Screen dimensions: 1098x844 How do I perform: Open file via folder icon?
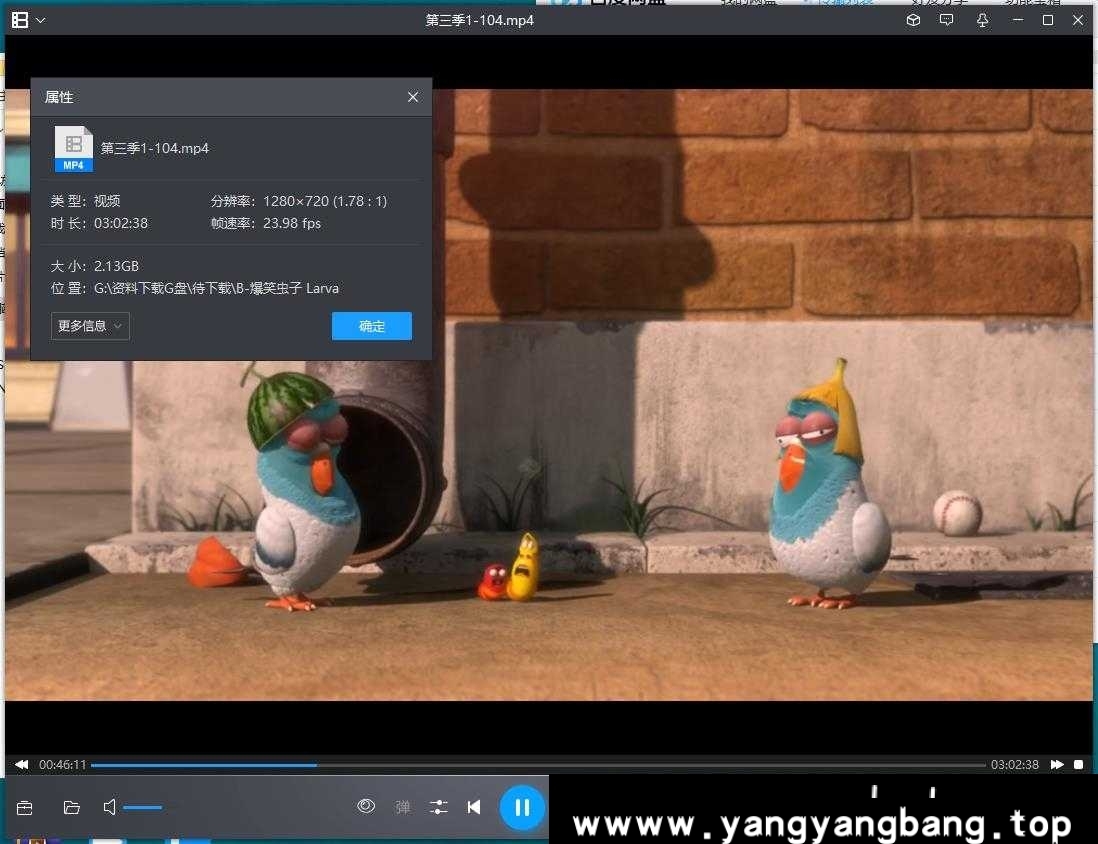(71, 807)
